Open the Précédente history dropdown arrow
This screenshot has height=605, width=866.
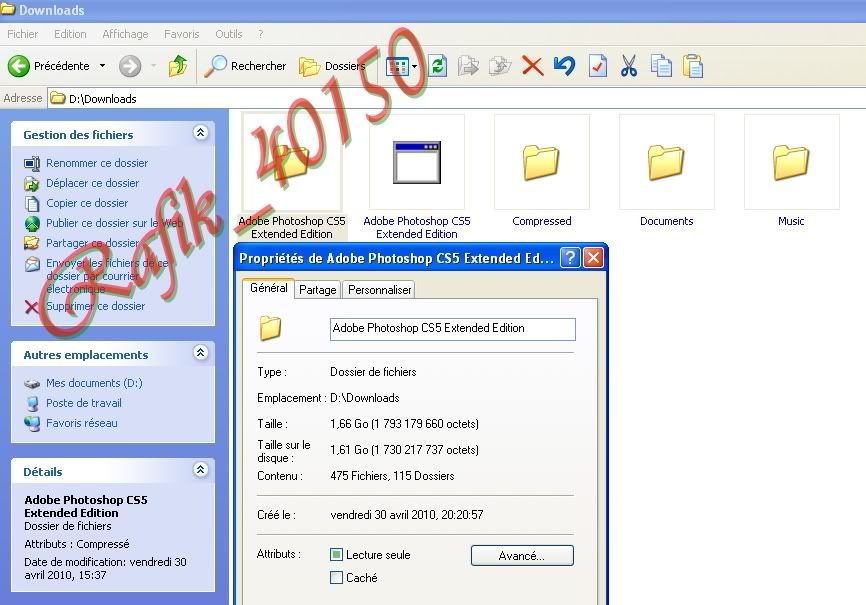pos(102,66)
